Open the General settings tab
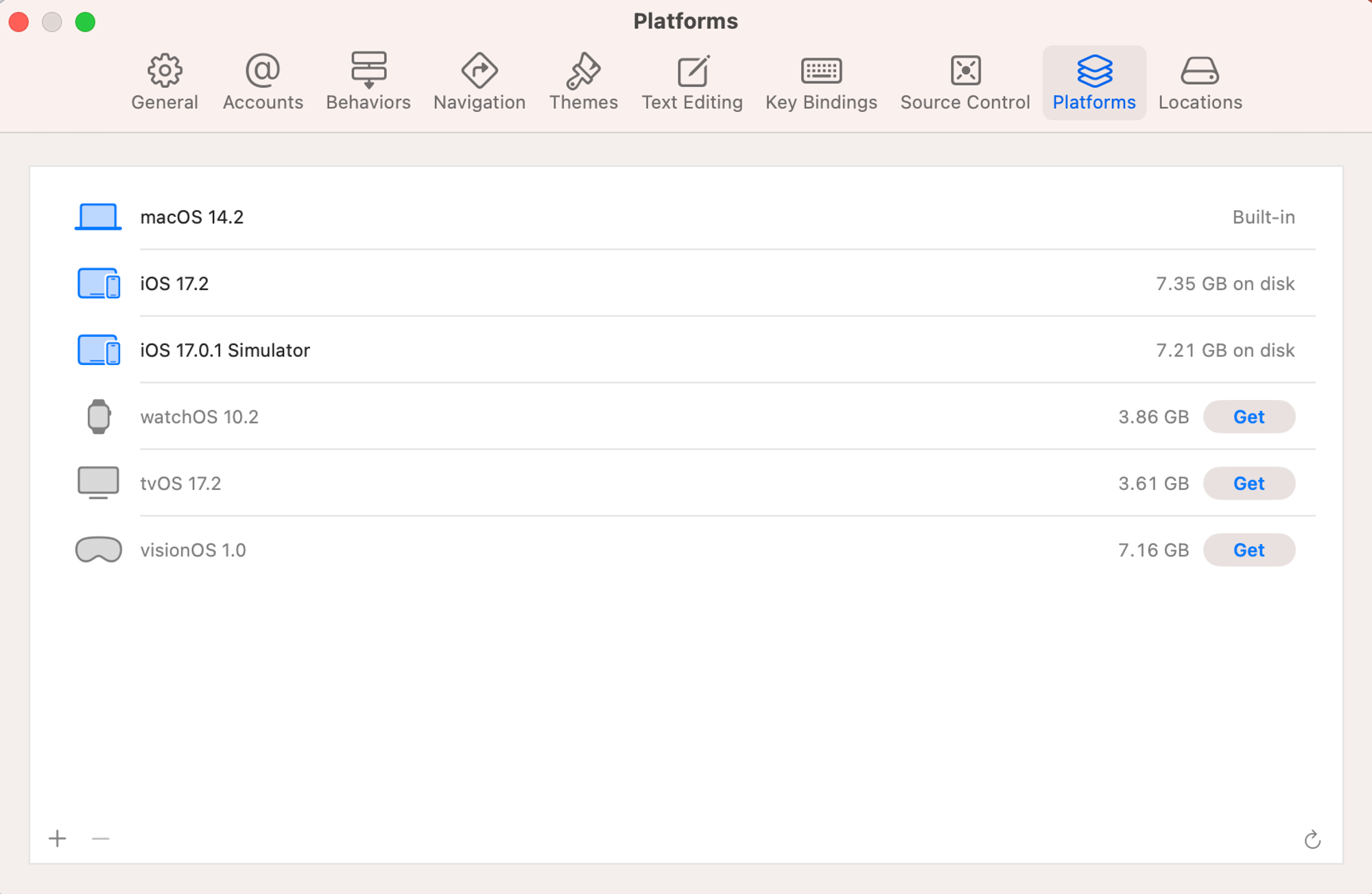This screenshot has height=894, width=1372. click(x=165, y=82)
